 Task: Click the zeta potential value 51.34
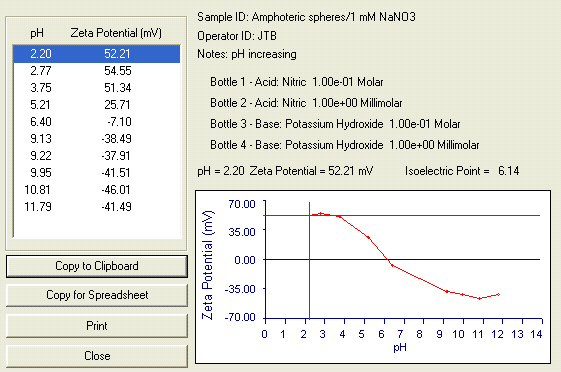[118, 88]
